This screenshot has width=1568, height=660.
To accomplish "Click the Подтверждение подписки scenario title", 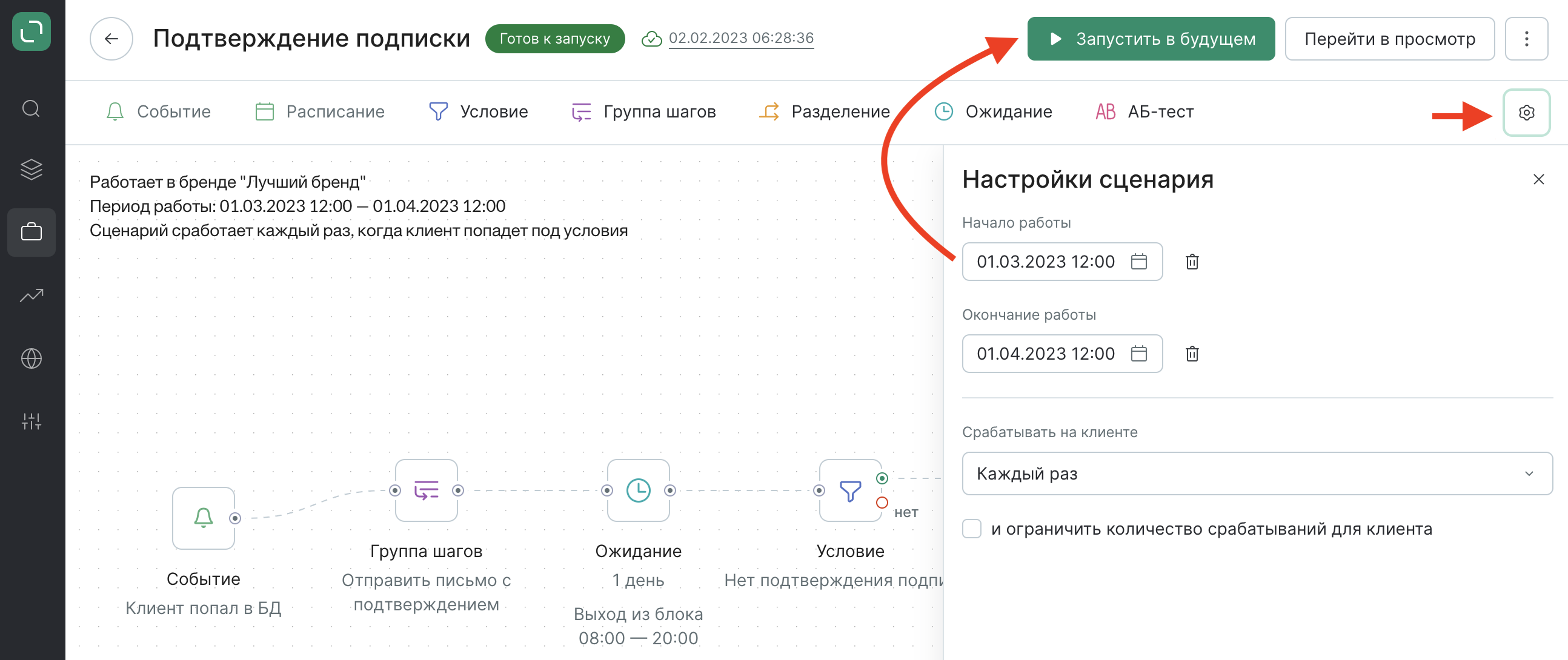I will click(311, 38).
